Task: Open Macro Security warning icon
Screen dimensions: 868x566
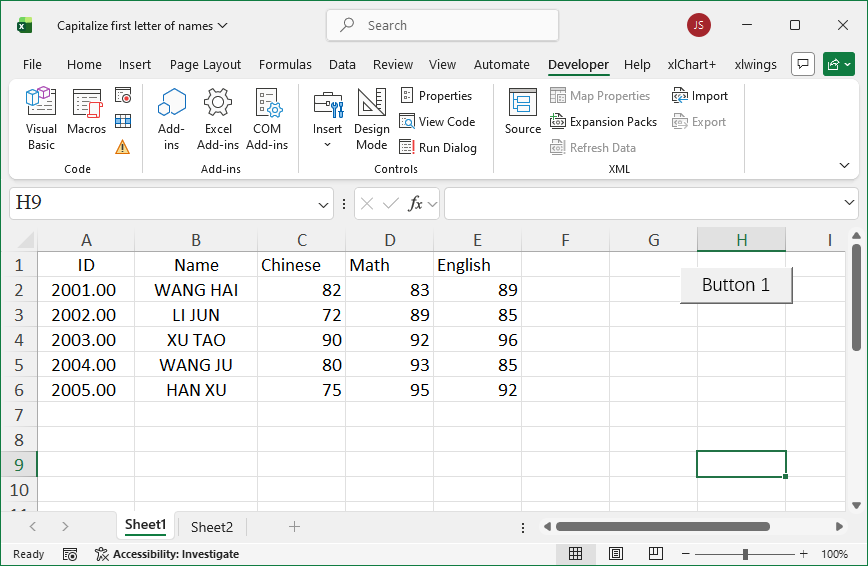Action: click(123, 147)
